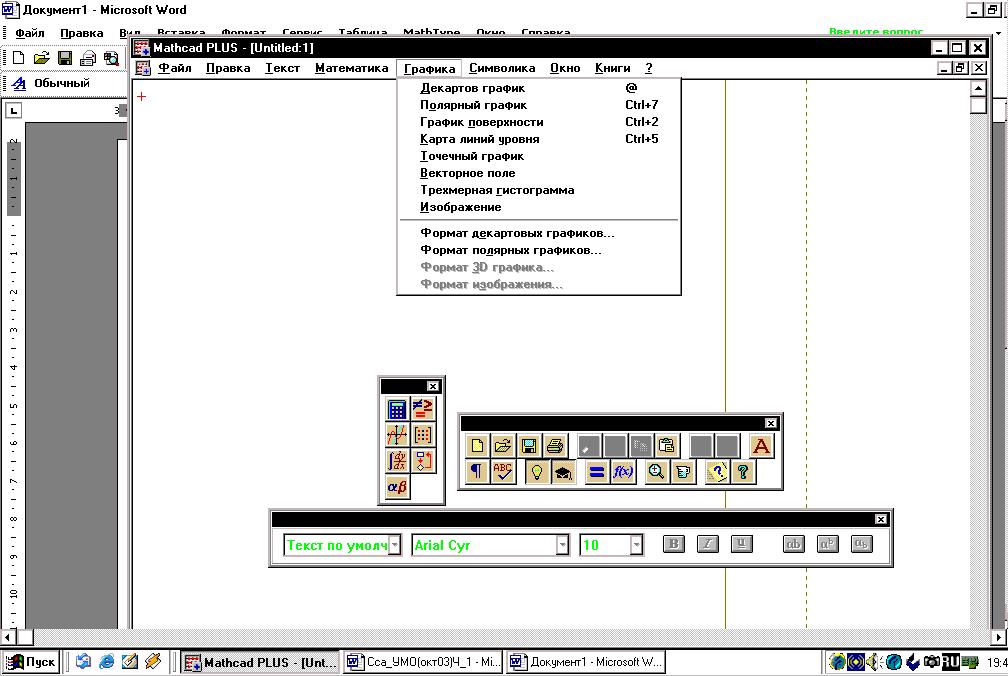1008x676 pixels.
Task: Choose График поверхности menu entry
Action: (539, 122)
